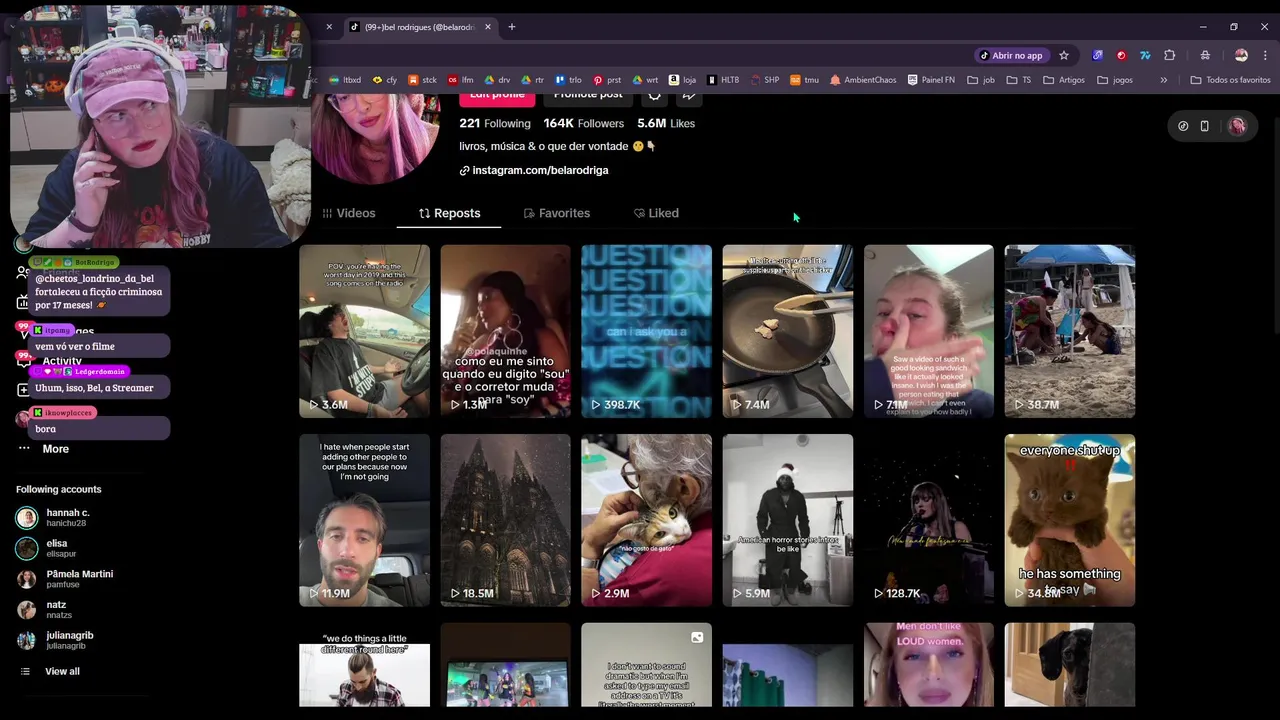Open the rtr bookmark
1280x720 pixels.
(533, 80)
